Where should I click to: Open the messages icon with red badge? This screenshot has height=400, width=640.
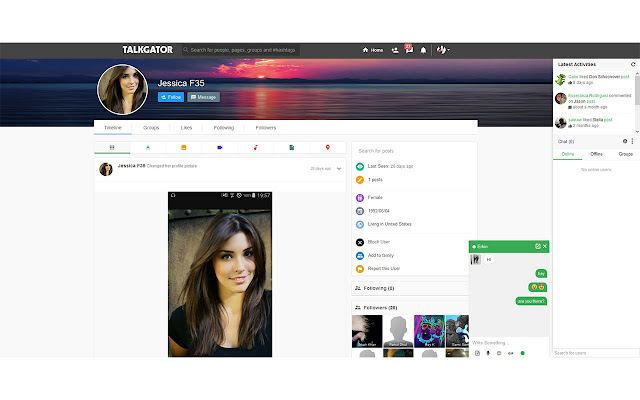[409, 49]
